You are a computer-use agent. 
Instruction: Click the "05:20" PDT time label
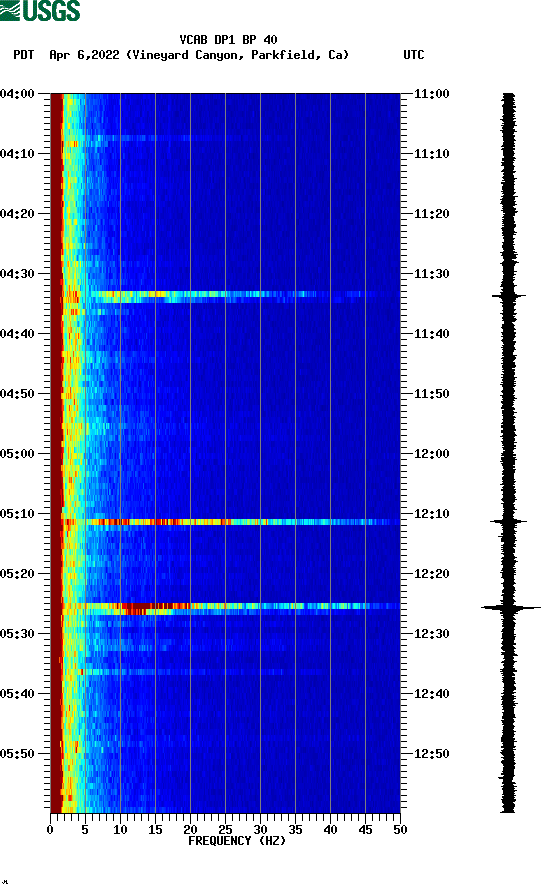coord(18,574)
